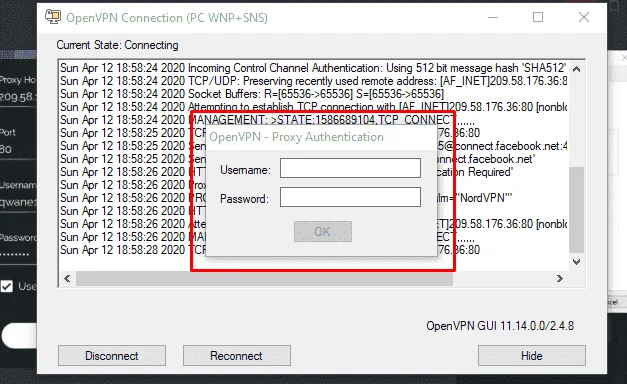Screen dimensions: 627x384
Task: Click the 'OpenVPN GUI 11.14.0.0/2.4.8' version text
Action: [500, 326]
